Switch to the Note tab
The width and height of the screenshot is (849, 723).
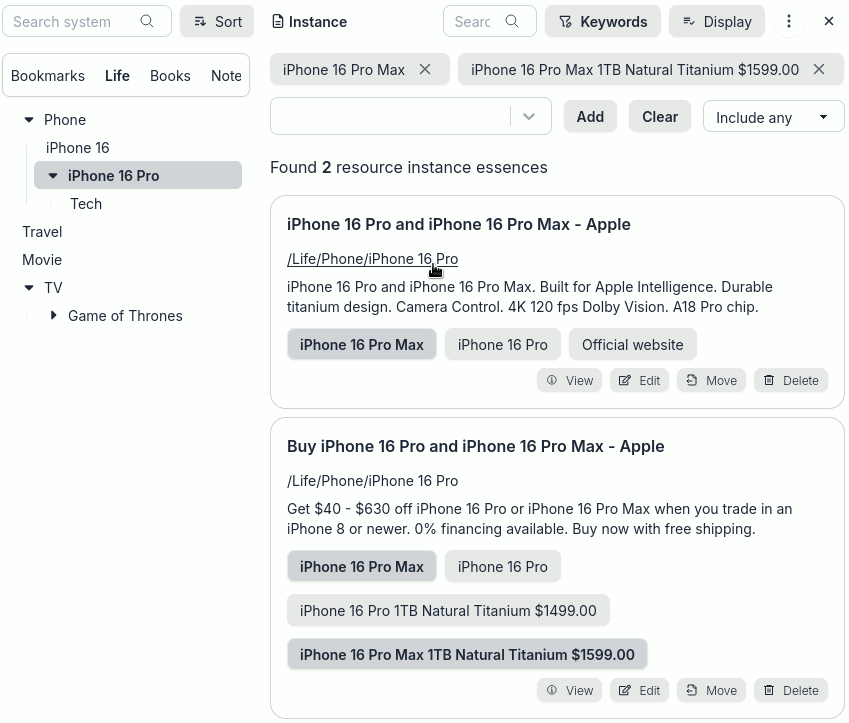point(226,75)
